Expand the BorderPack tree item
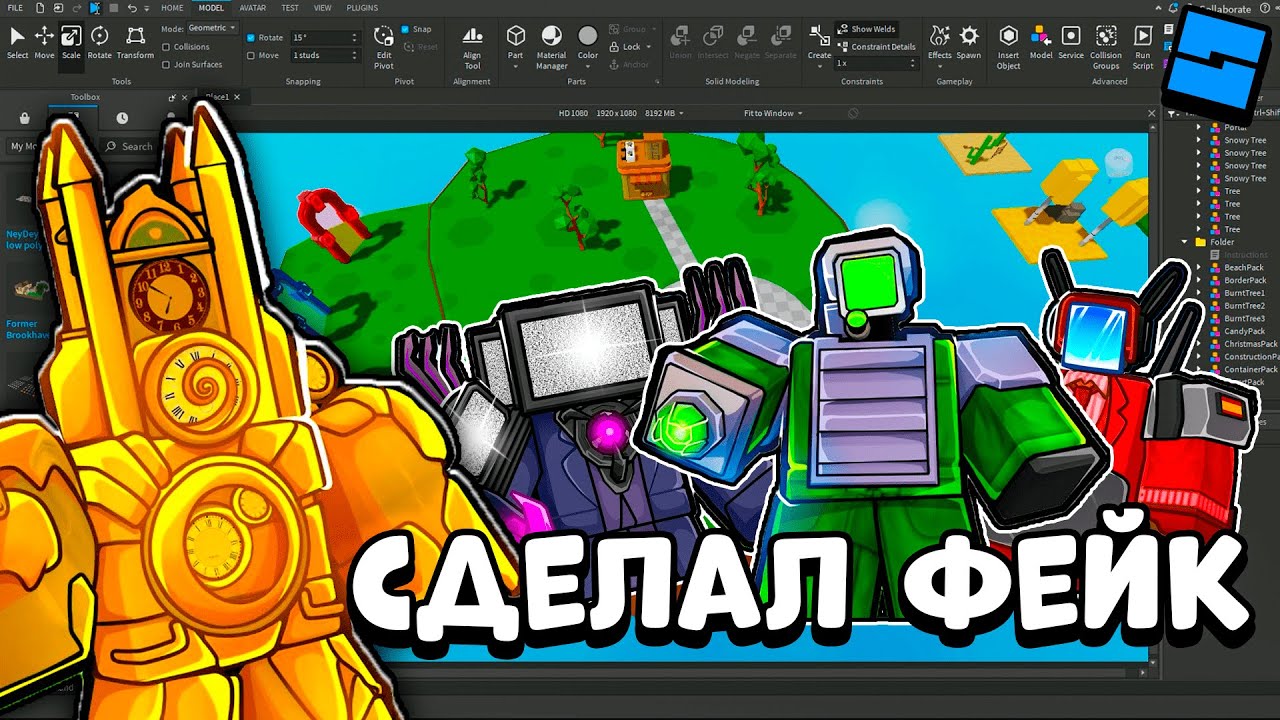 click(1199, 280)
